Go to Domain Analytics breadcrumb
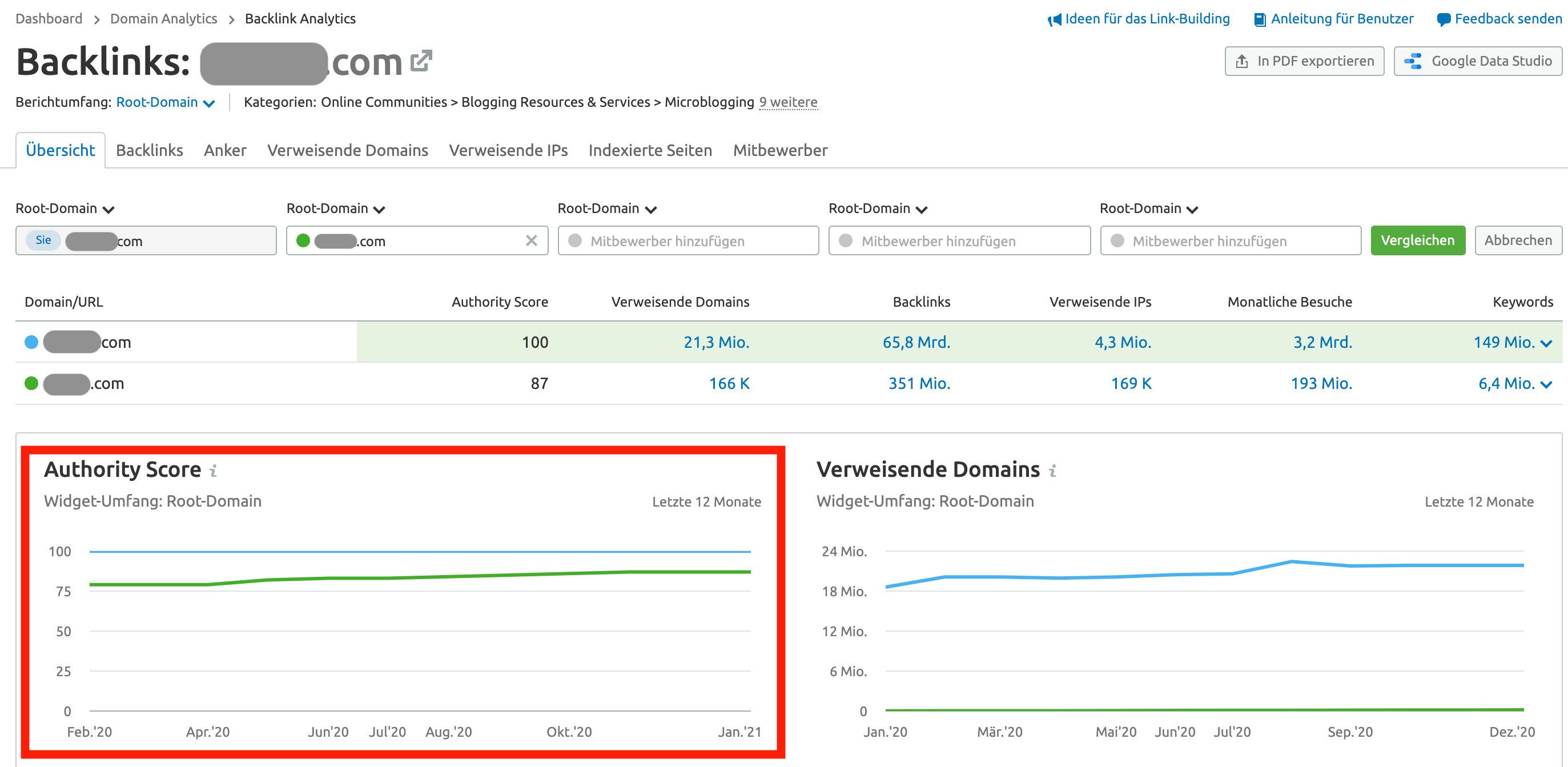This screenshot has width=1568, height=767. (163, 19)
